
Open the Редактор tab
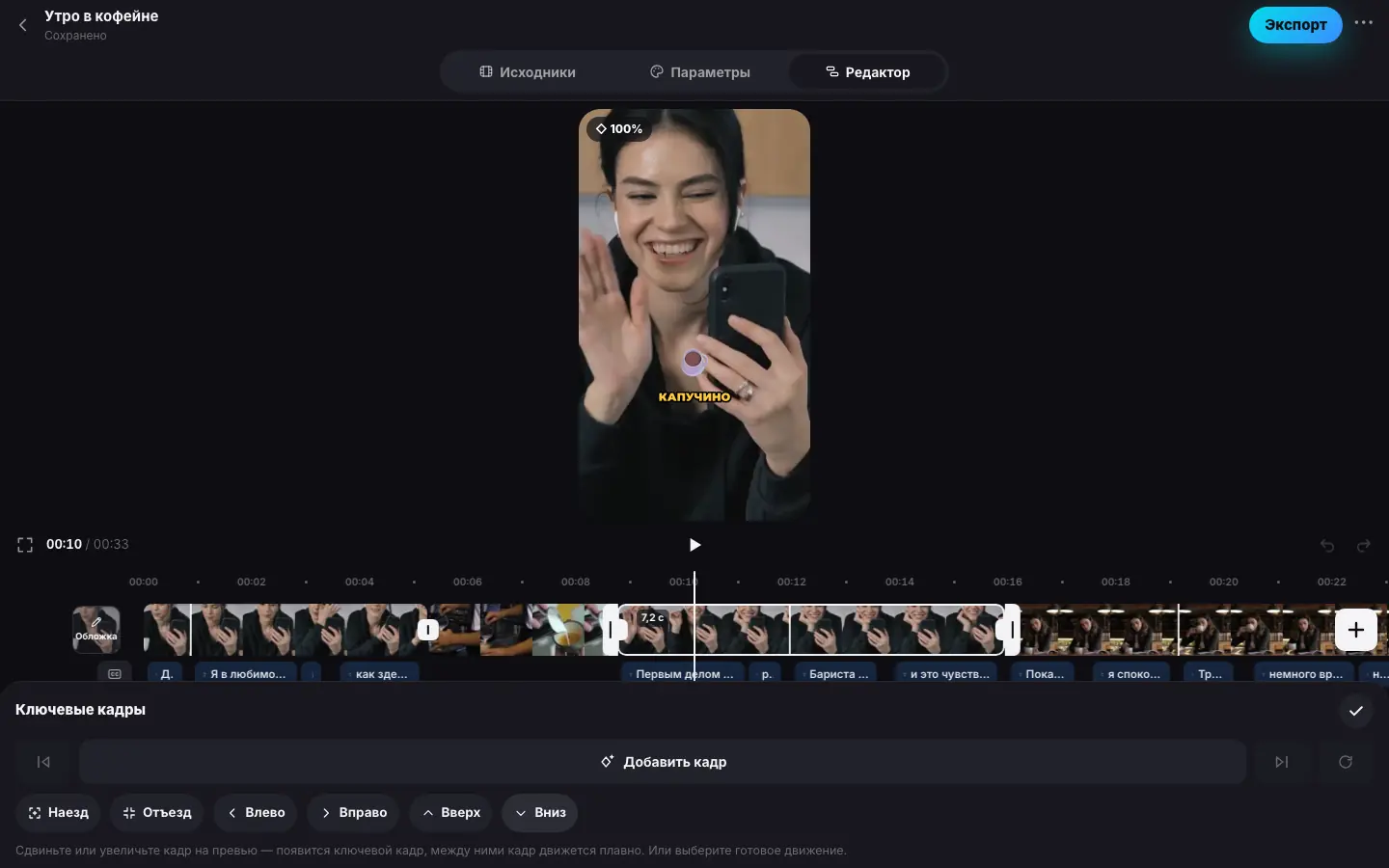[x=867, y=72]
